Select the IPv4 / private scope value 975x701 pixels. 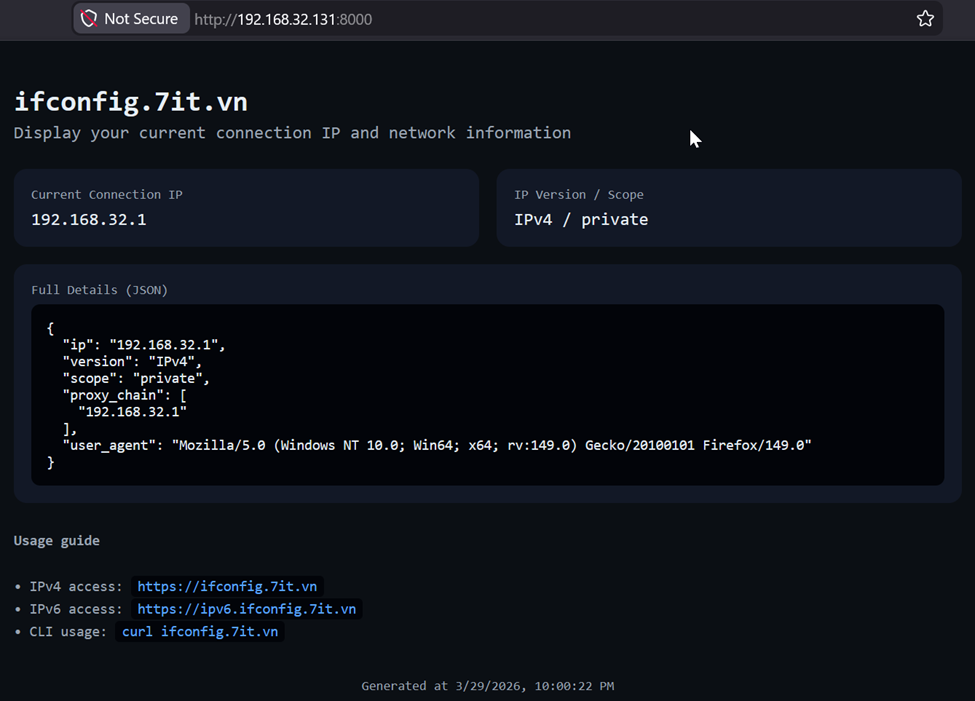click(581, 219)
